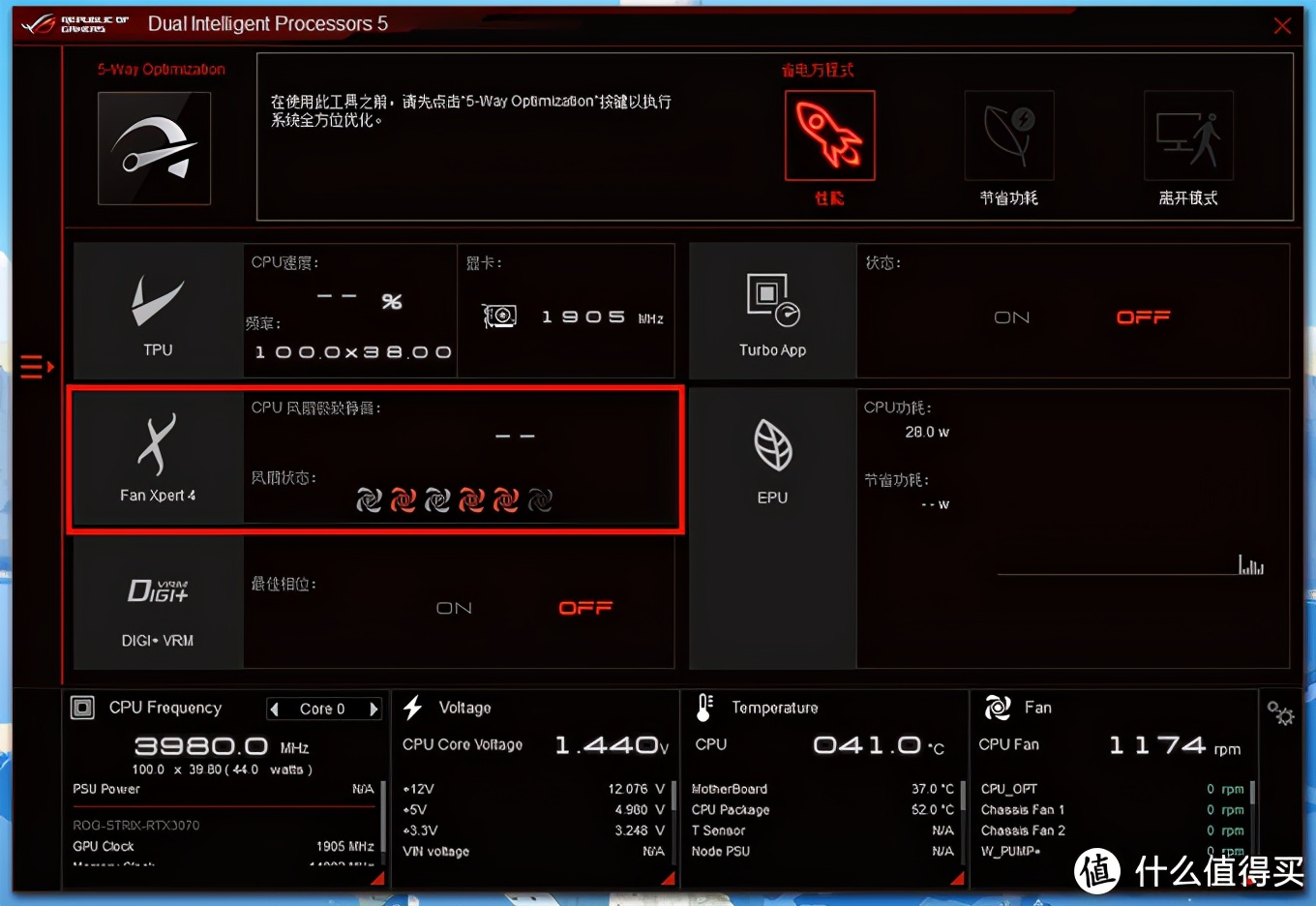Click the T Sensor row
Screen dimensions: 1316x906
coord(823,830)
